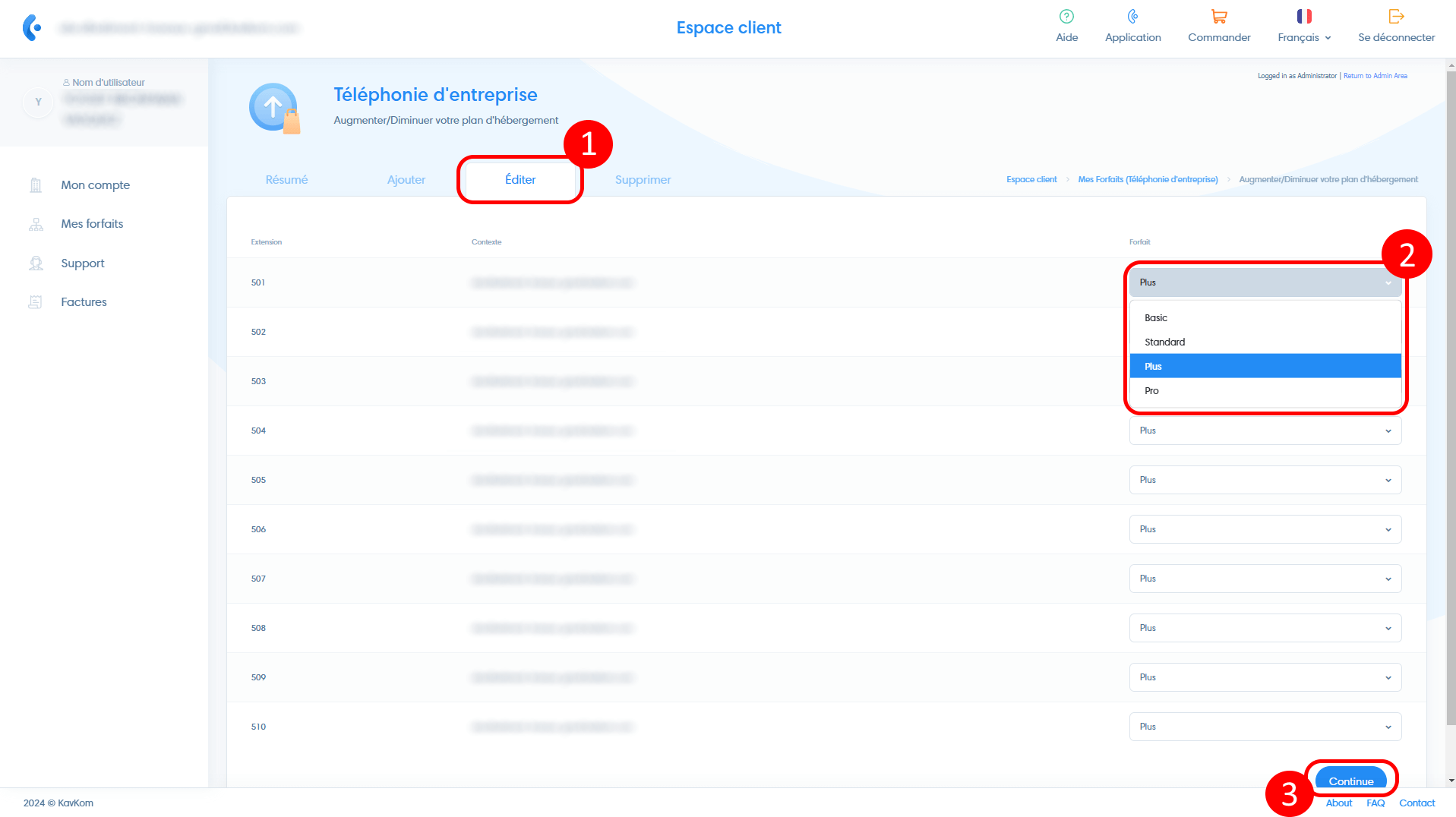Select Basic in the plan list

coord(1265,318)
